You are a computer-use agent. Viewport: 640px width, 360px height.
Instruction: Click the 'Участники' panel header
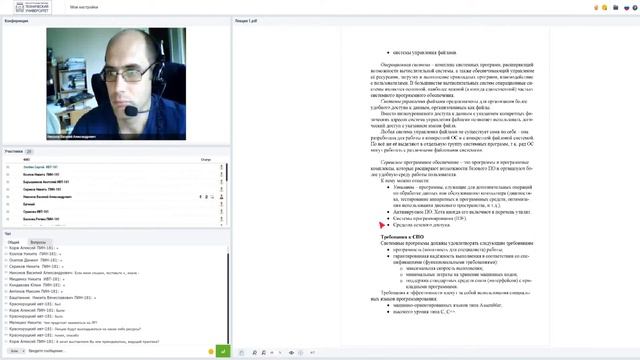coord(14,151)
